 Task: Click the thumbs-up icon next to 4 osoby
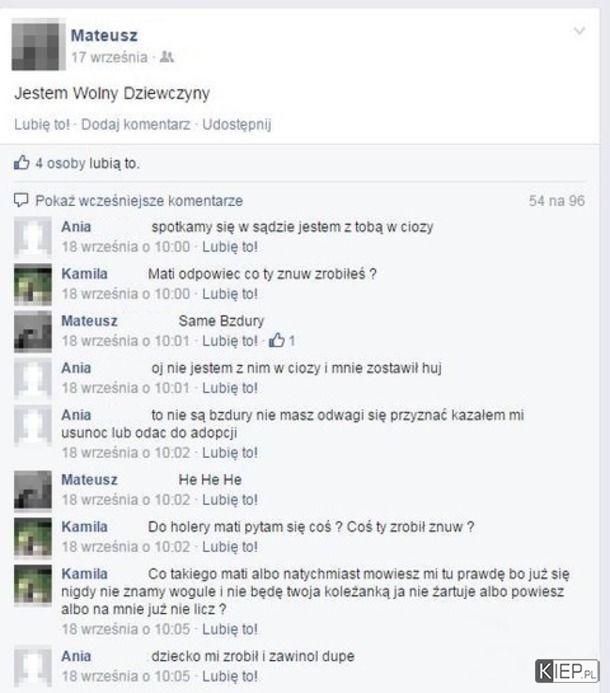pos(21,163)
